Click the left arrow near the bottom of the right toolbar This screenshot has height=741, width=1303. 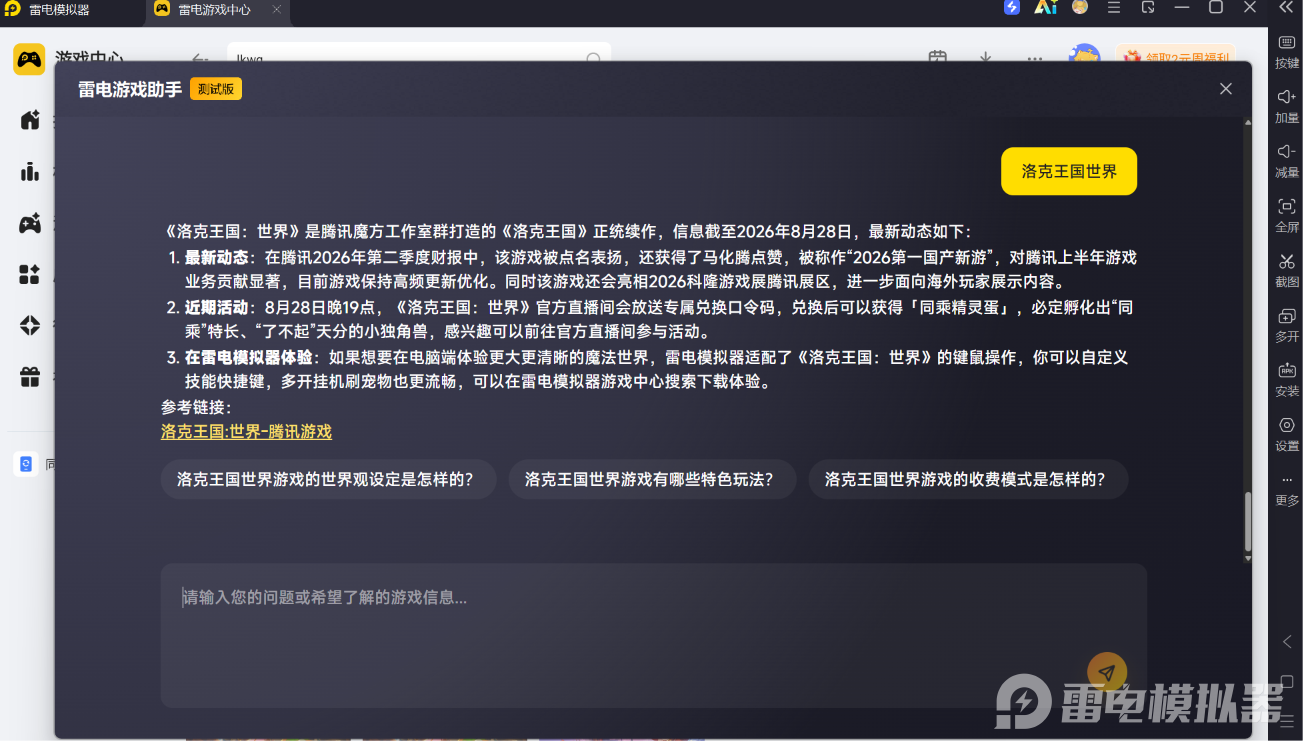coord(1287,642)
